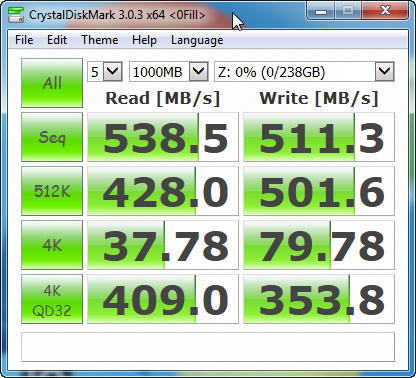416x378 pixels.
Task: Expand the 1000MB test size dropdown
Action: 169,71
